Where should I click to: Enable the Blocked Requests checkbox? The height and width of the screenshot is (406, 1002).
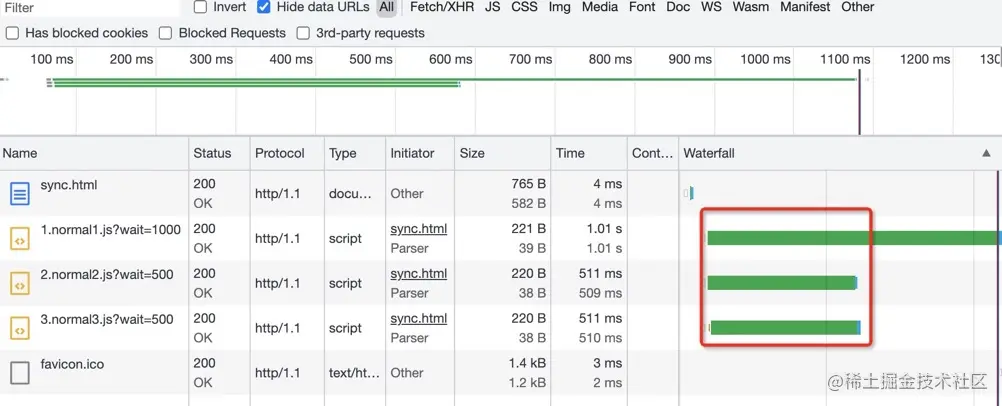[165, 33]
